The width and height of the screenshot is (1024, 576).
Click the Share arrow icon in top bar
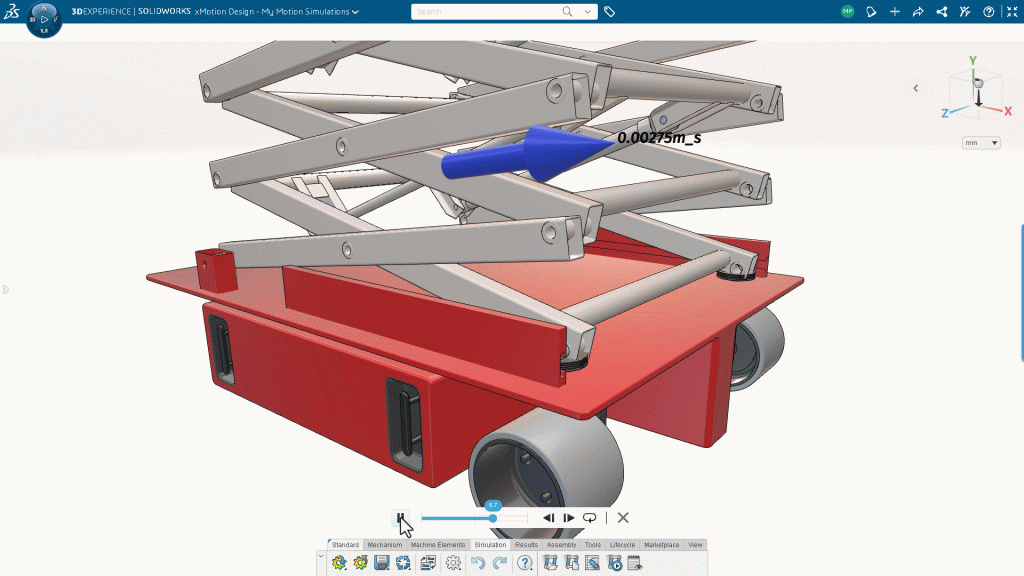918,12
